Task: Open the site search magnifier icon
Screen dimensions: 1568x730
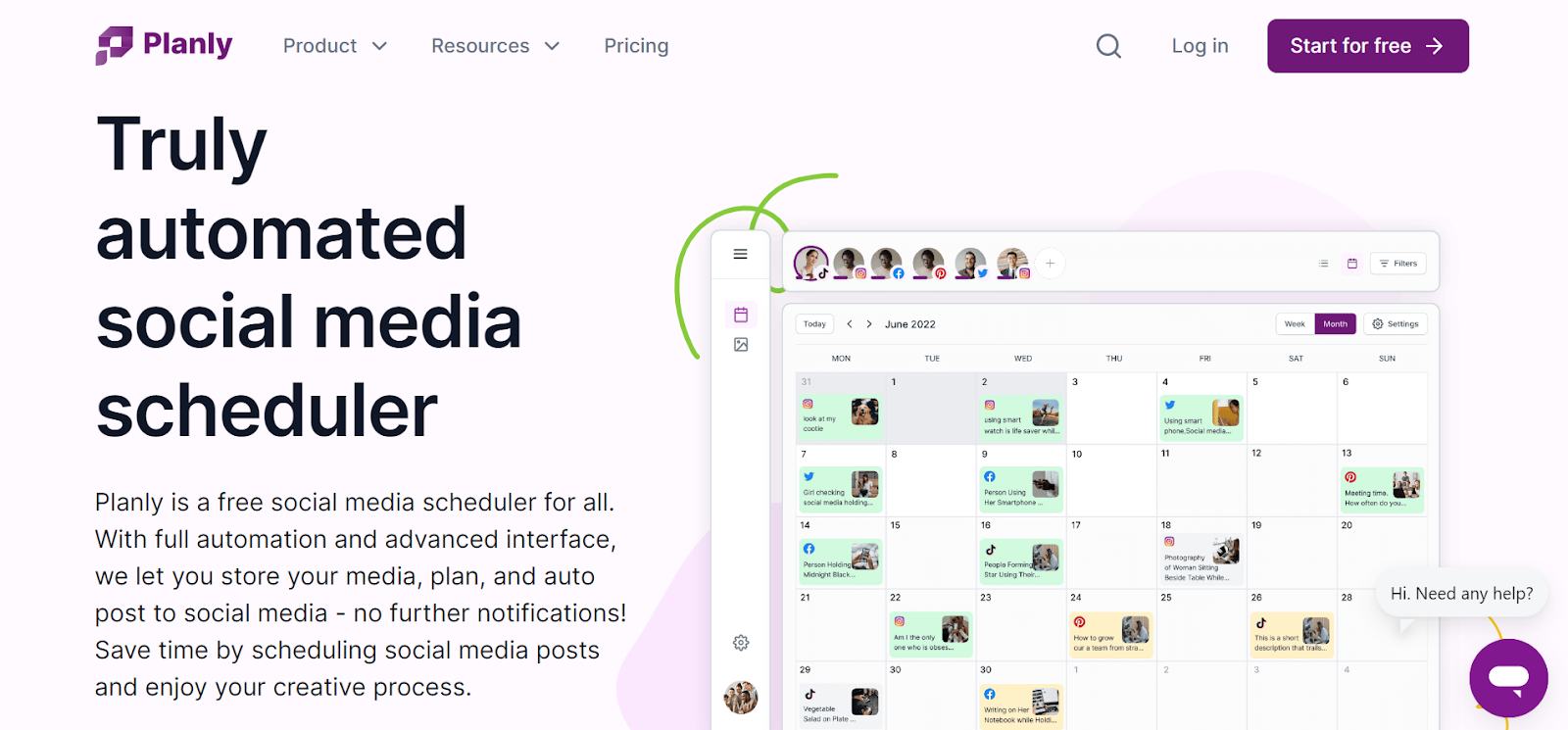Action: tap(1108, 46)
